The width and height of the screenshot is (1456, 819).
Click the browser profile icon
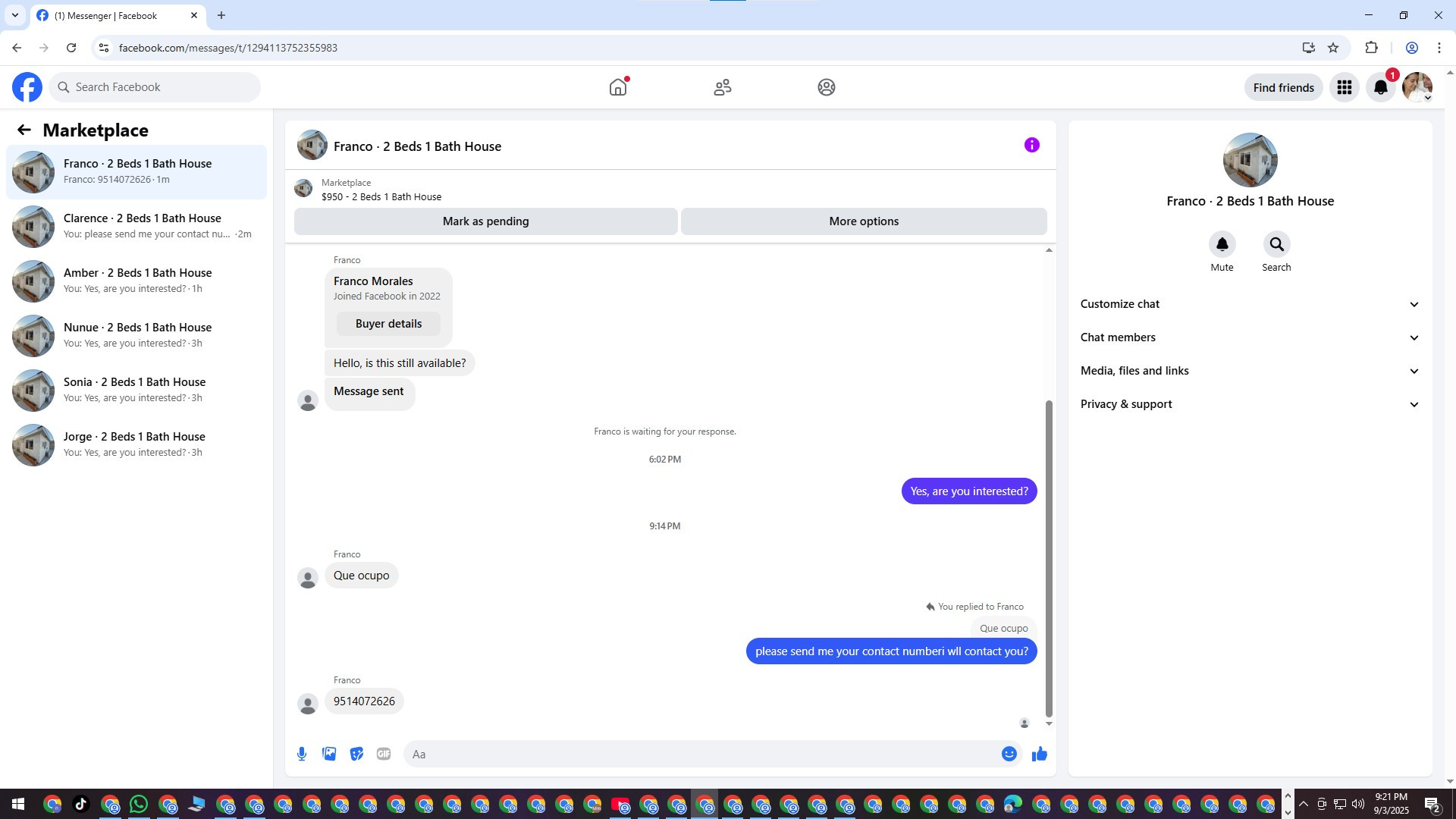pyautogui.click(x=1412, y=48)
